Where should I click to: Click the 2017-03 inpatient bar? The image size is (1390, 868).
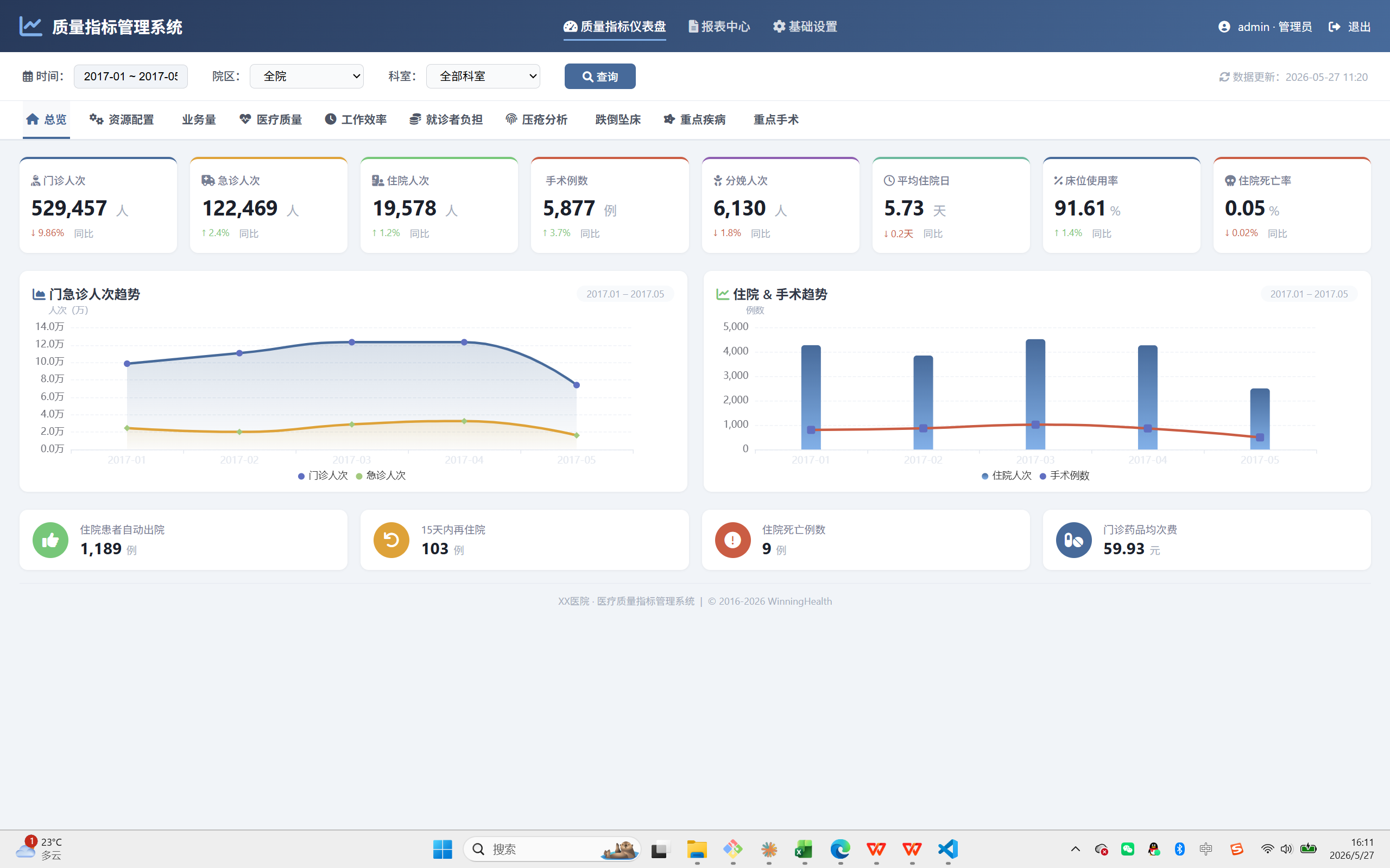click(x=1035, y=395)
